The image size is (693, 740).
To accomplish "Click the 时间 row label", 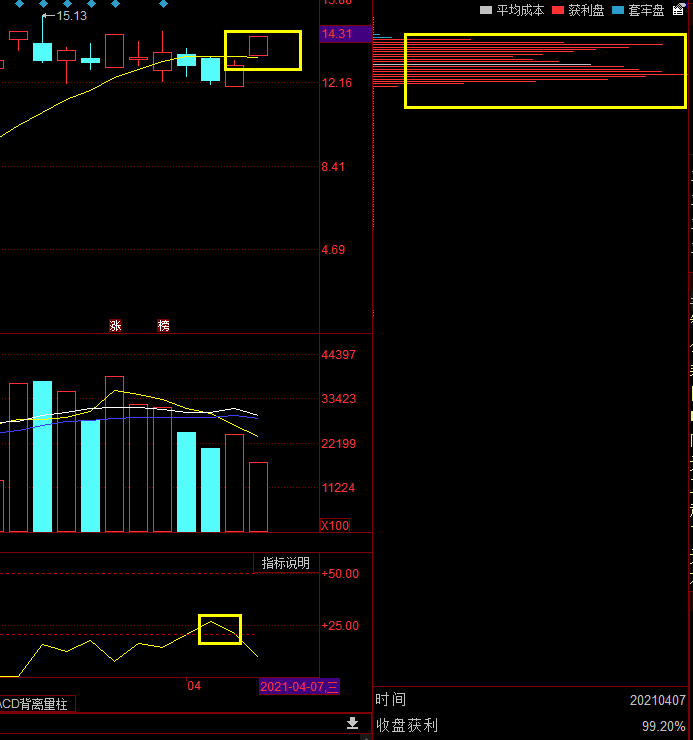I will click(x=390, y=699).
